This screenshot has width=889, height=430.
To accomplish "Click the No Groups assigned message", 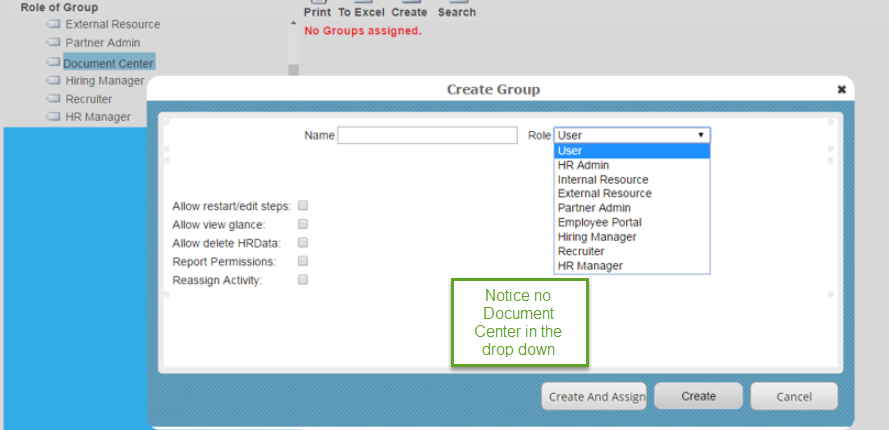I will coord(363,31).
